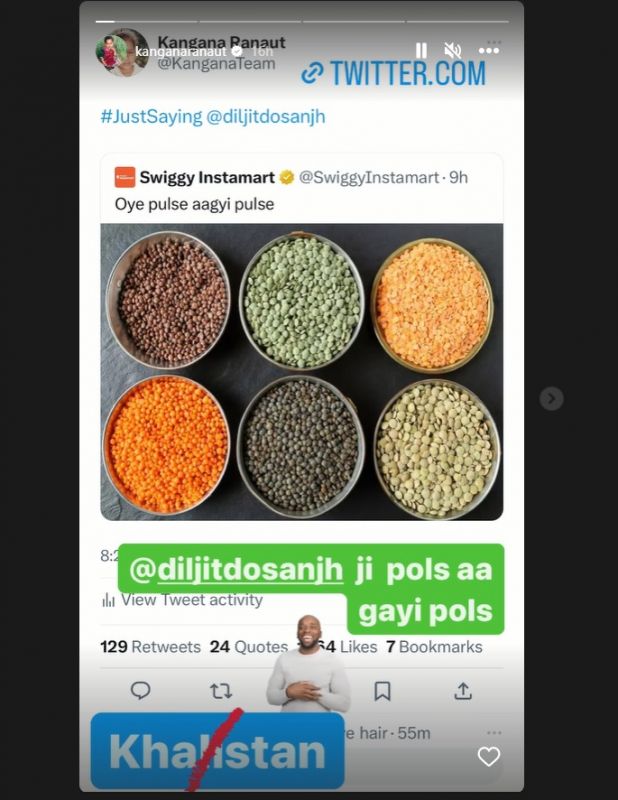This screenshot has height=800, width=618.
Task: Go to next story with arrow
Action: pyautogui.click(x=551, y=398)
